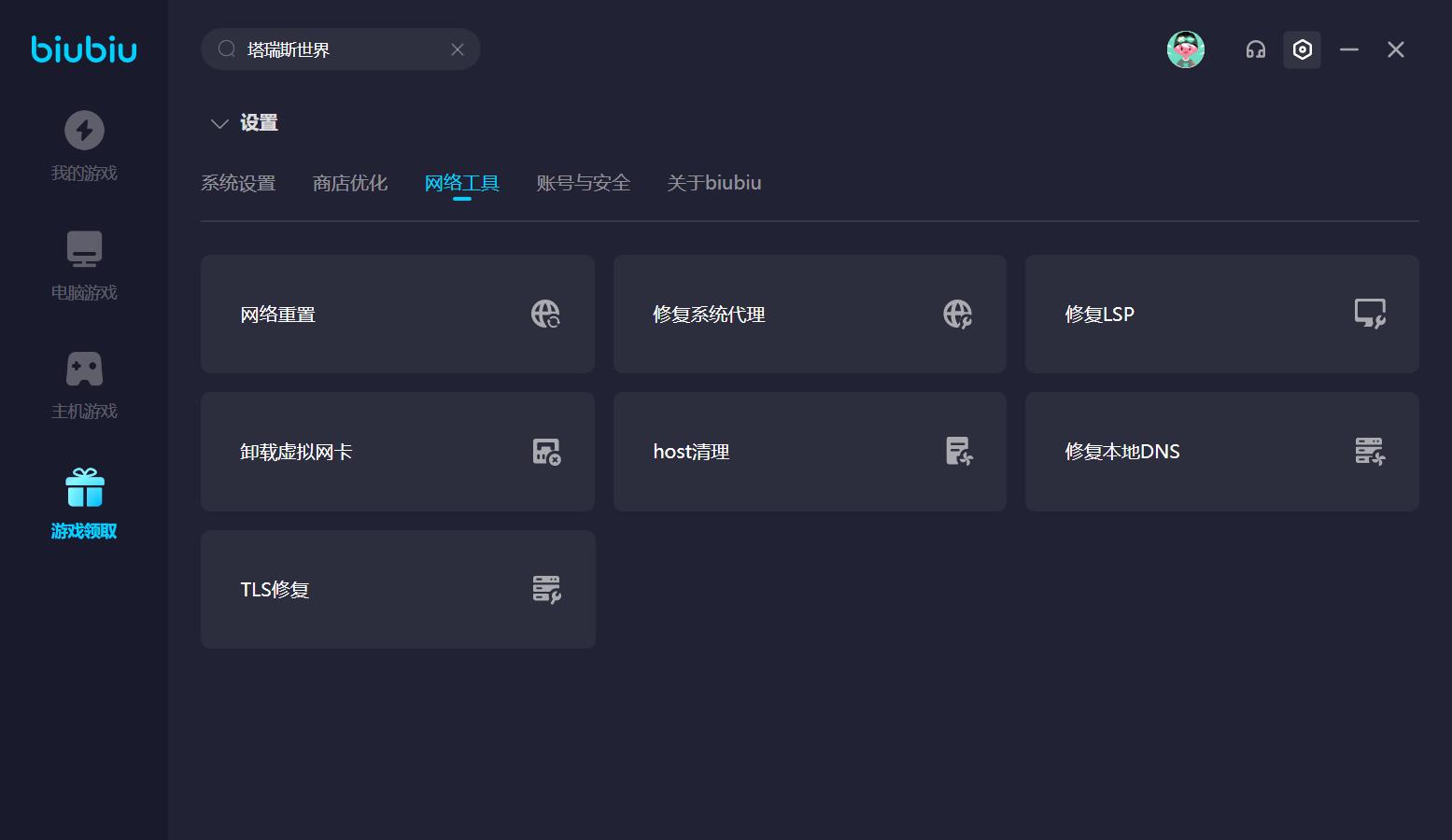The image size is (1452, 840).
Task: Open 主机游戏 gamepad icon
Action: [x=84, y=369]
